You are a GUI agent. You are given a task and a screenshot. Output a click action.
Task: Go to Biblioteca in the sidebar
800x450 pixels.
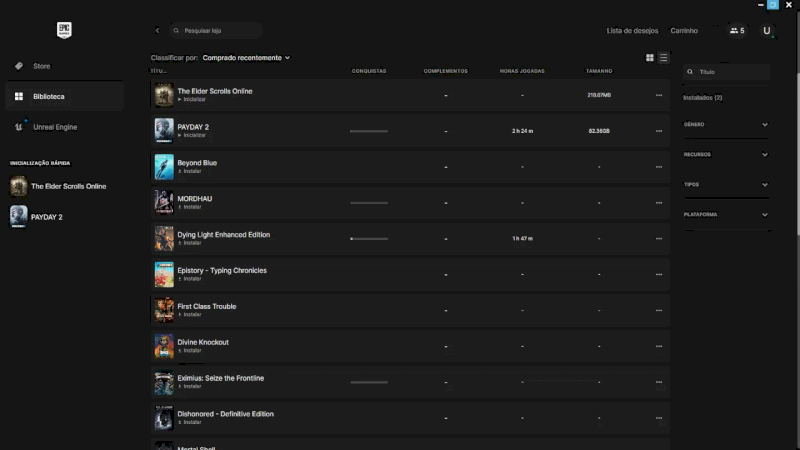[48, 96]
